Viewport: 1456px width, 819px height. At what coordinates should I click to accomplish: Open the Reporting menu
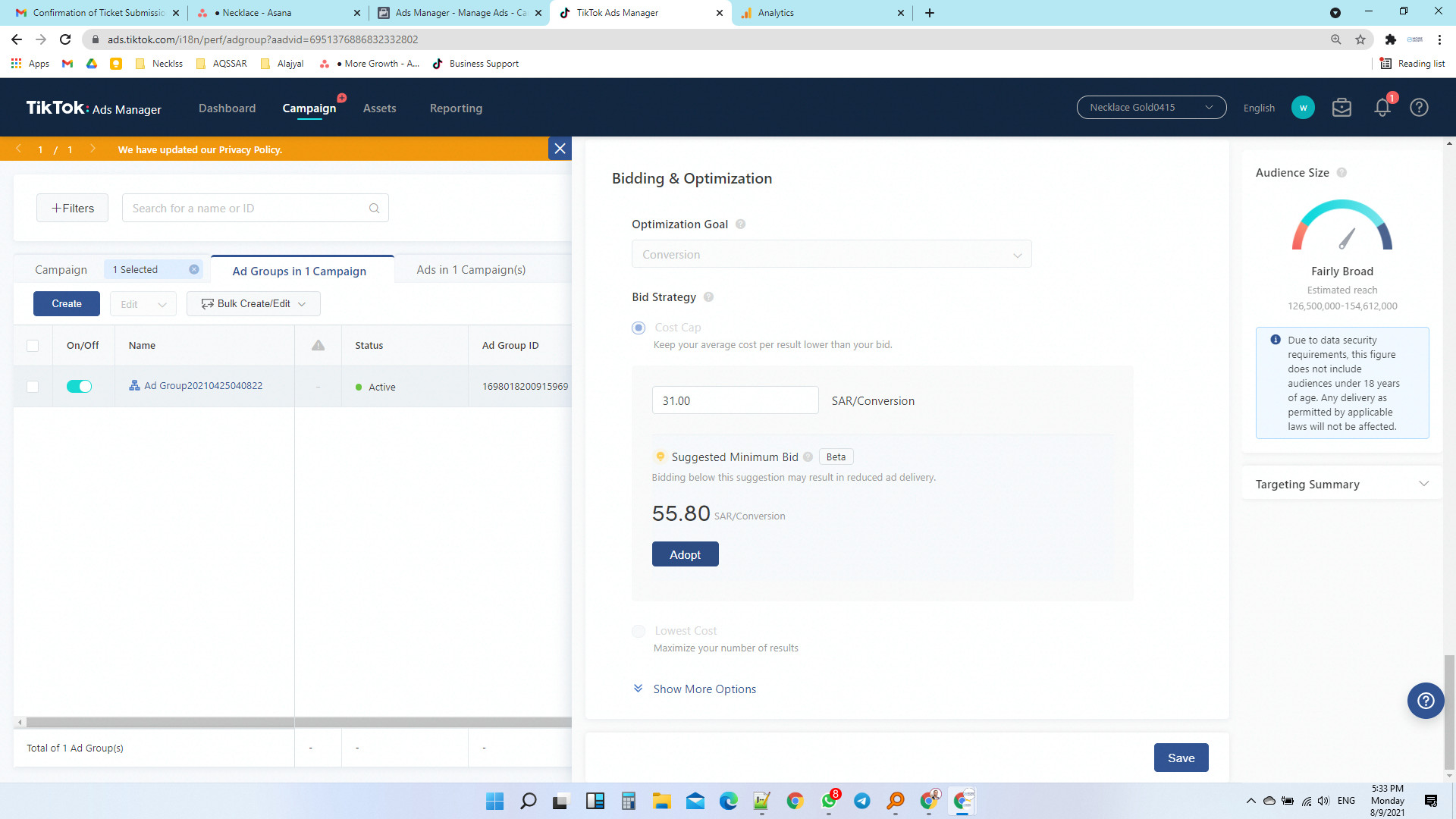pos(456,108)
